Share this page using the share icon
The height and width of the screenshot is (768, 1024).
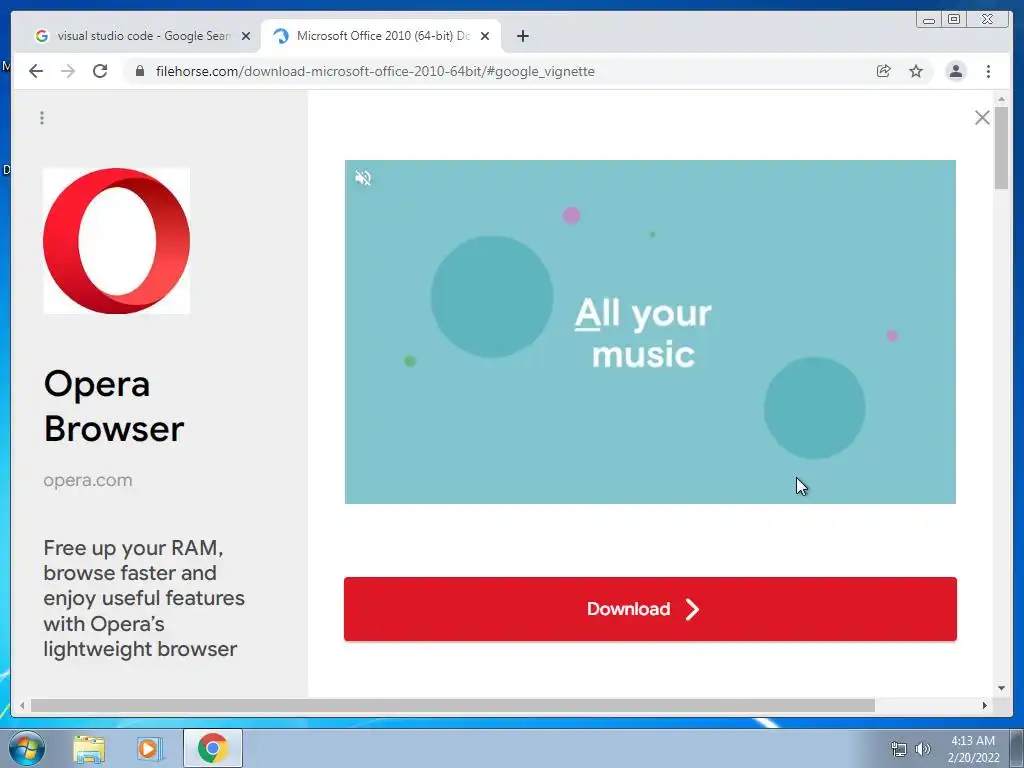click(884, 71)
